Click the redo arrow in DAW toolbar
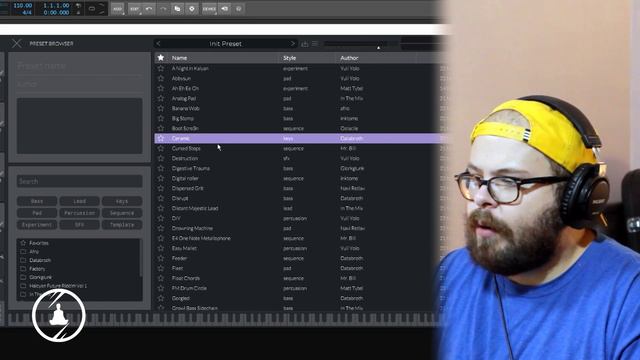This screenshot has width=640, height=360. click(163, 9)
